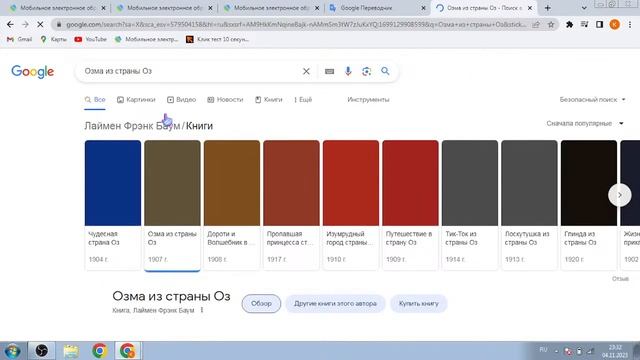Open Google Lens image search icon
640x360 pixels.
point(367,71)
